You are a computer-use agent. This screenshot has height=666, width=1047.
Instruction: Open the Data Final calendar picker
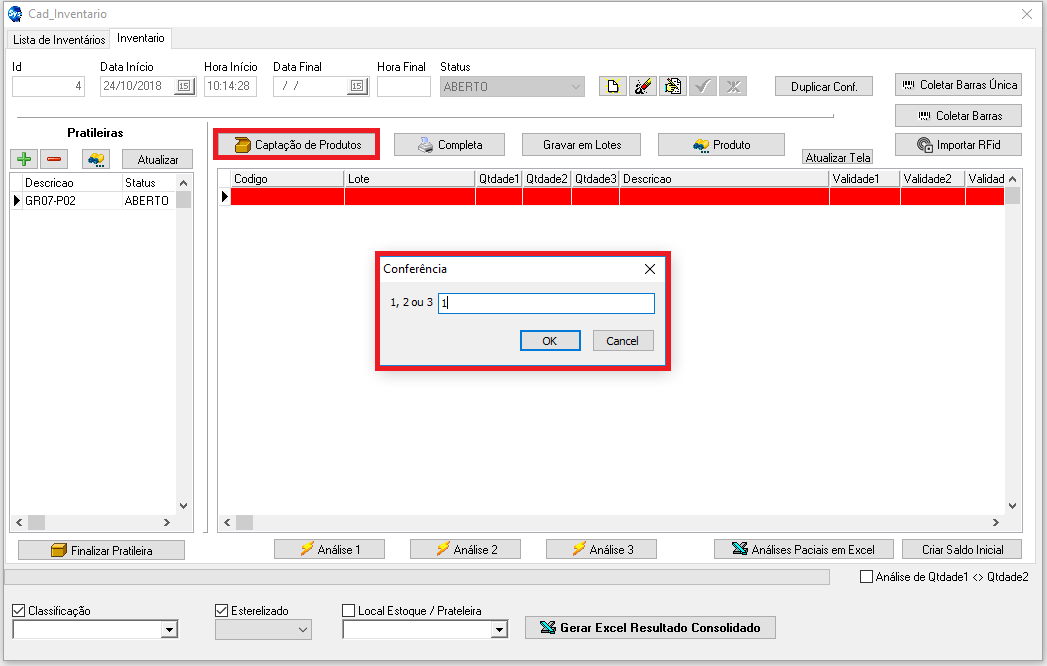coord(357,87)
